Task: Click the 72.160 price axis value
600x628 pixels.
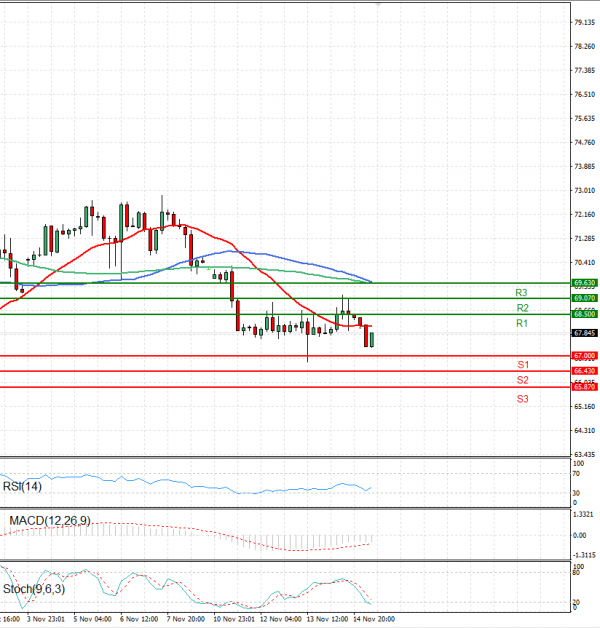Action: pyautogui.click(x=584, y=215)
